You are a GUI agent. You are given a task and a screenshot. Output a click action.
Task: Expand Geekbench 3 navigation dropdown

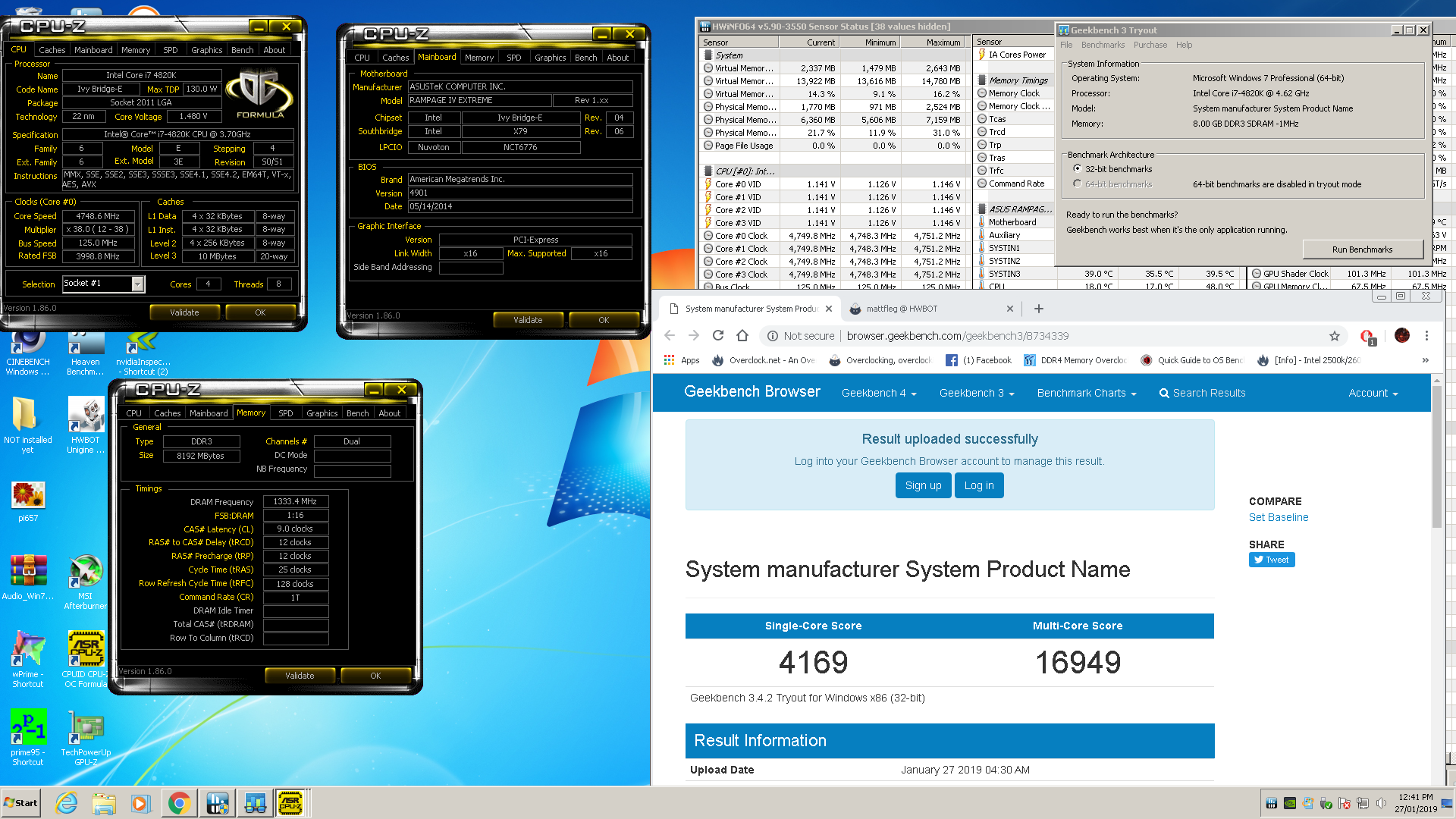[977, 393]
